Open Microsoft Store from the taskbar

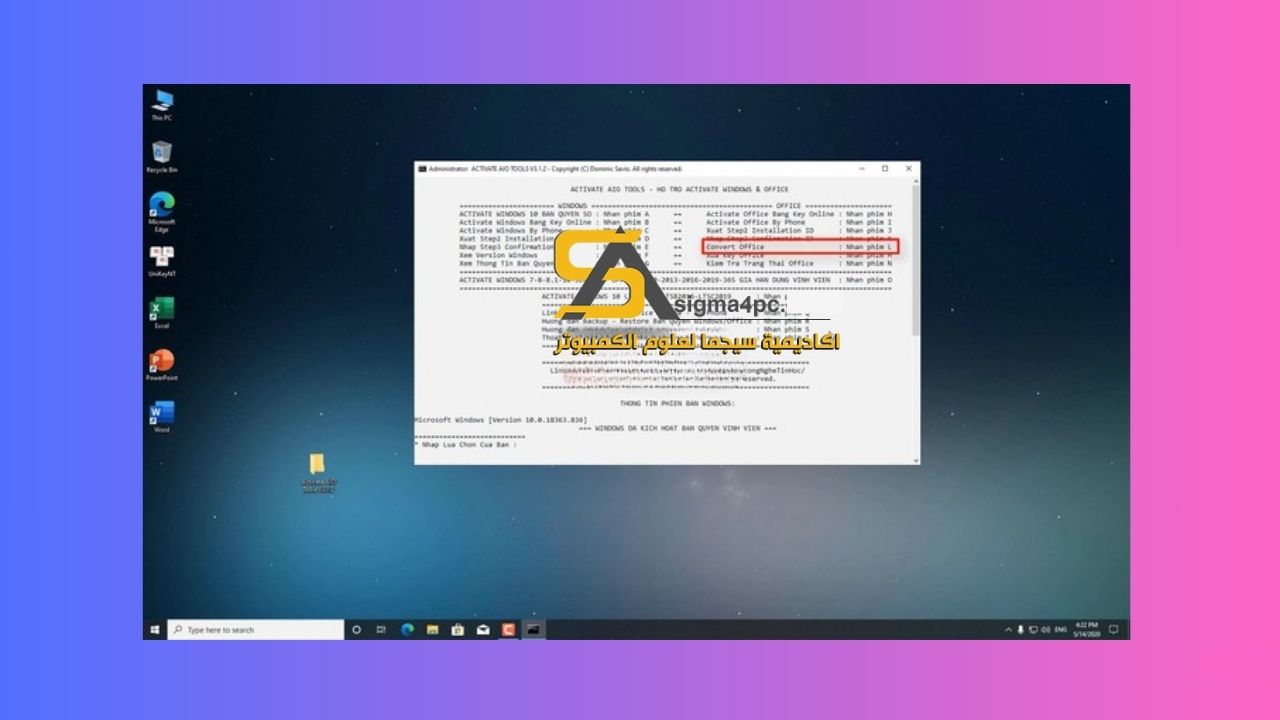(458, 630)
